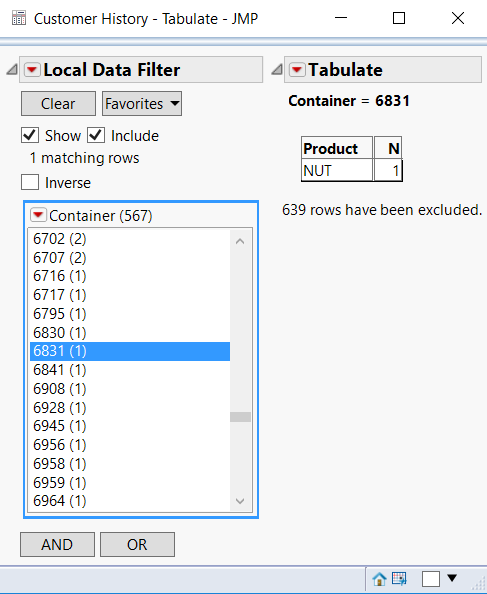Click the Clear filter button
Screen dimensions: 487x594
58,103
